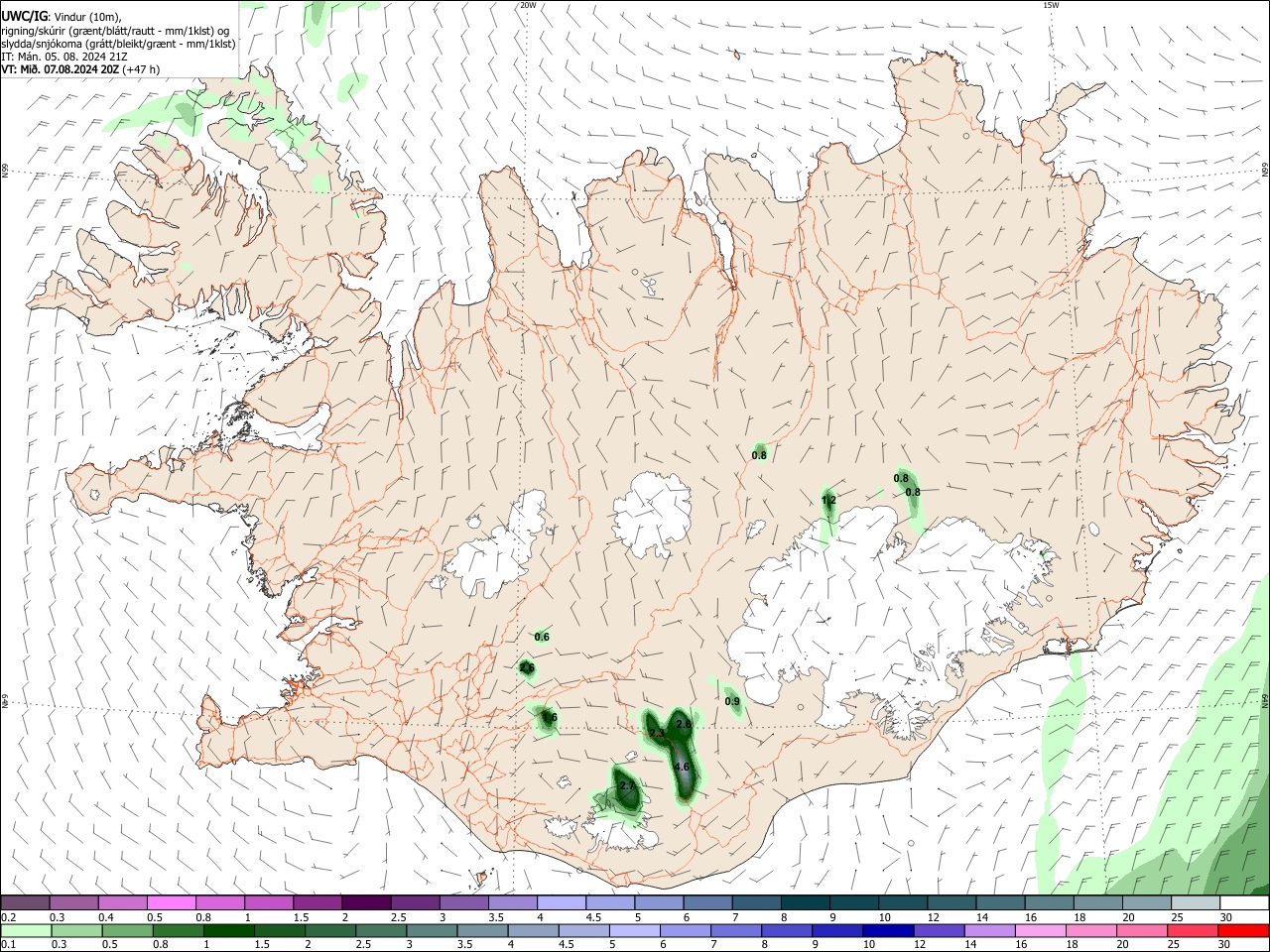Pick the dusky mauve 0.2 swatch in the snow legend
The height and width of the screenshot is (952, 1270).
click(25, 903)
